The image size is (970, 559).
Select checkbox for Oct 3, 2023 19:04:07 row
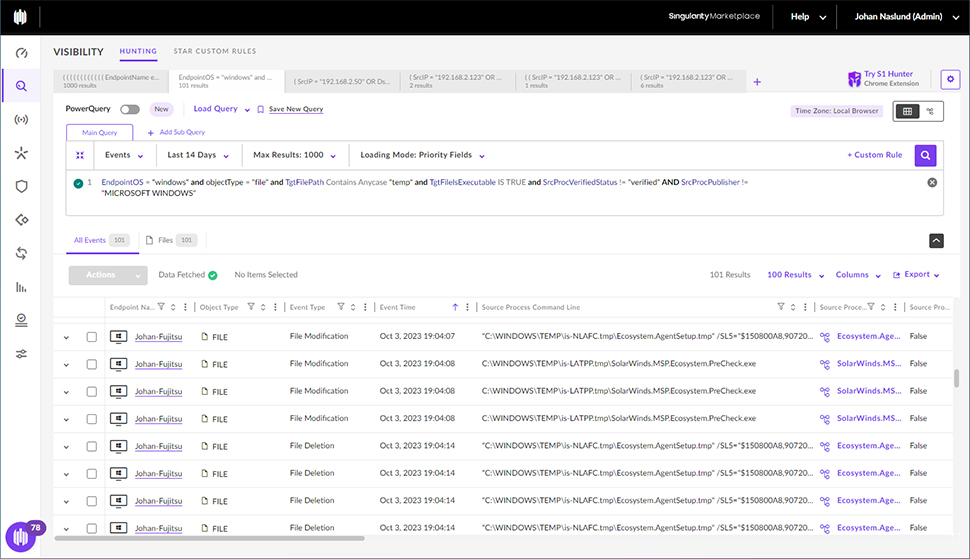click(x=92, y=337)
